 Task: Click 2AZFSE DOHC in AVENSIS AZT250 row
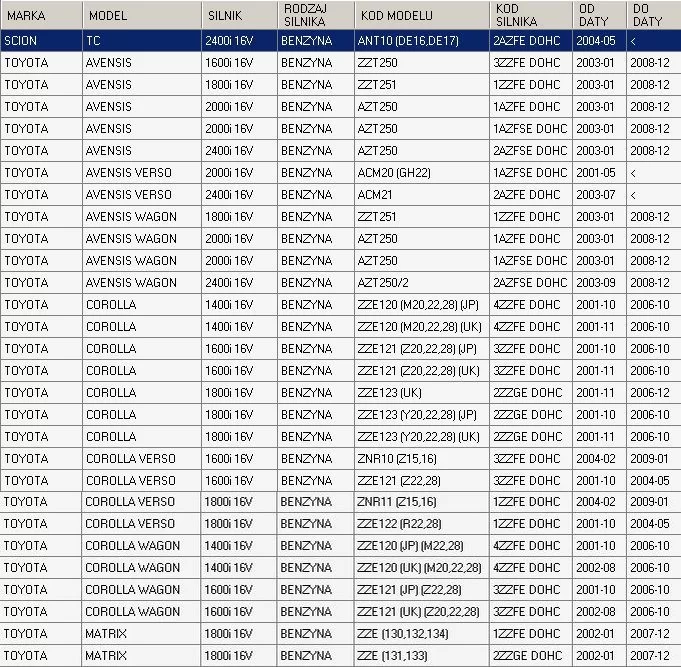point(531,151)
